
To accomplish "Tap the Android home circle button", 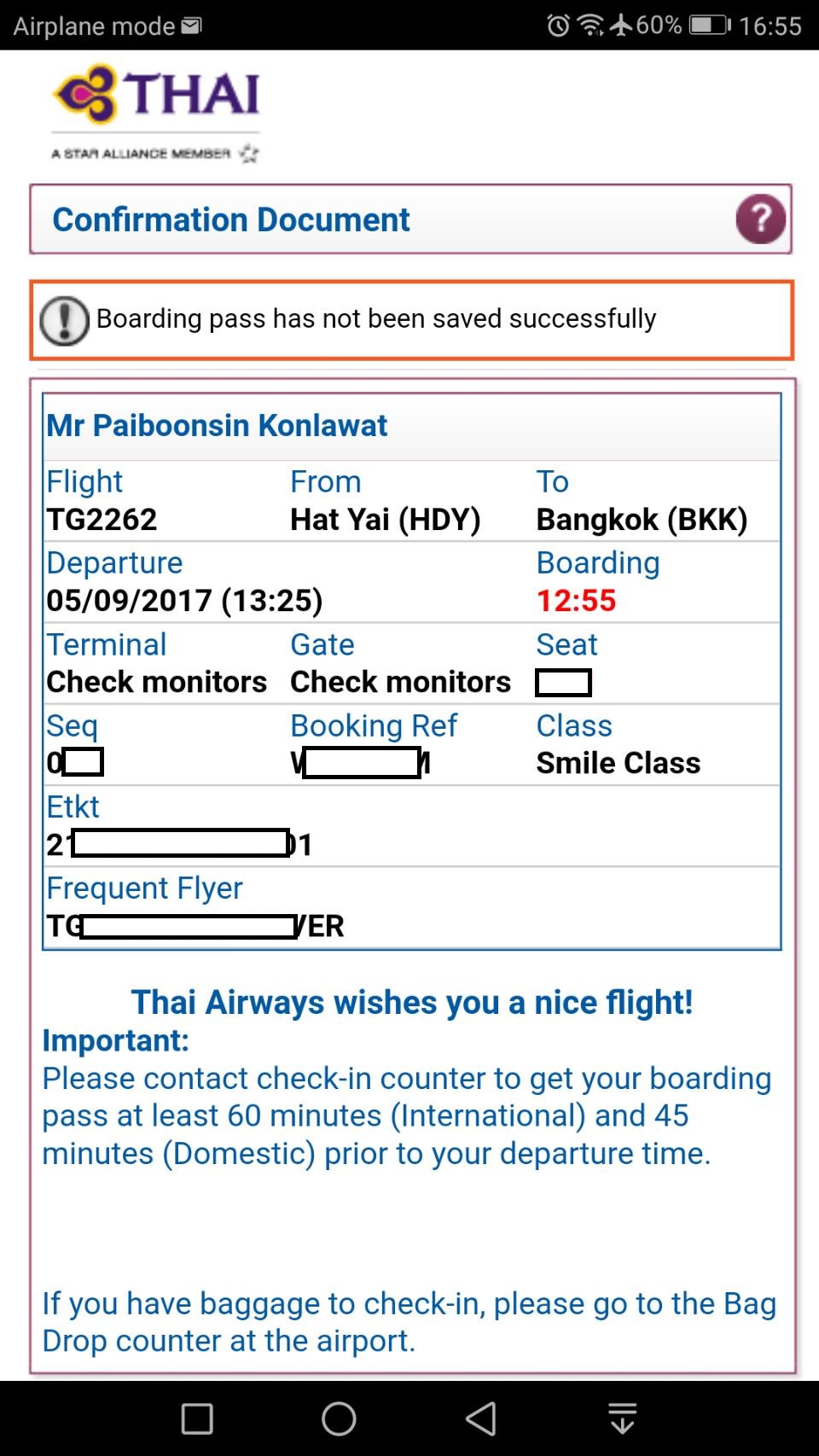I will click(339, 1418).
